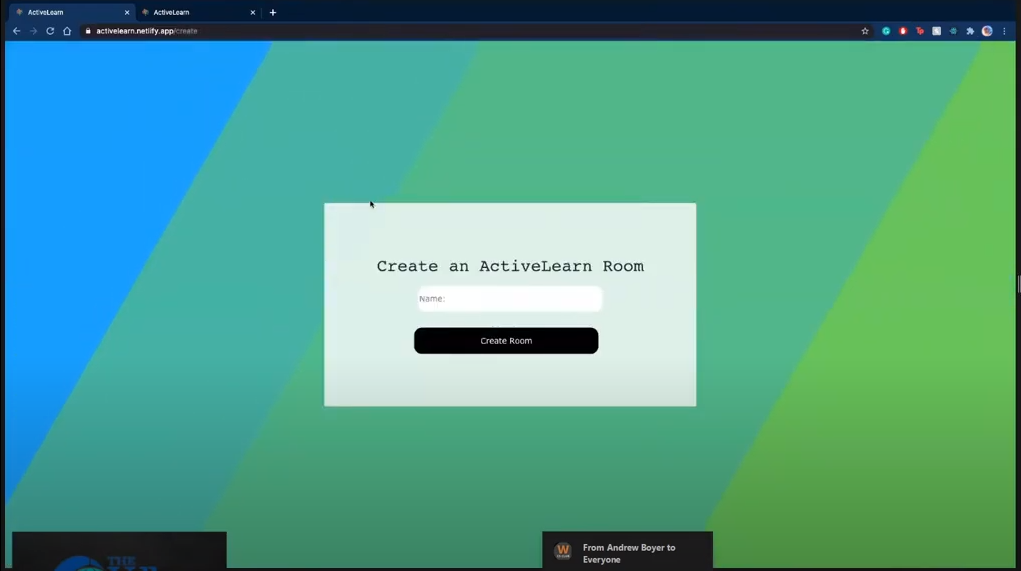
Task: Click the Create Room button
Action: 506,341
